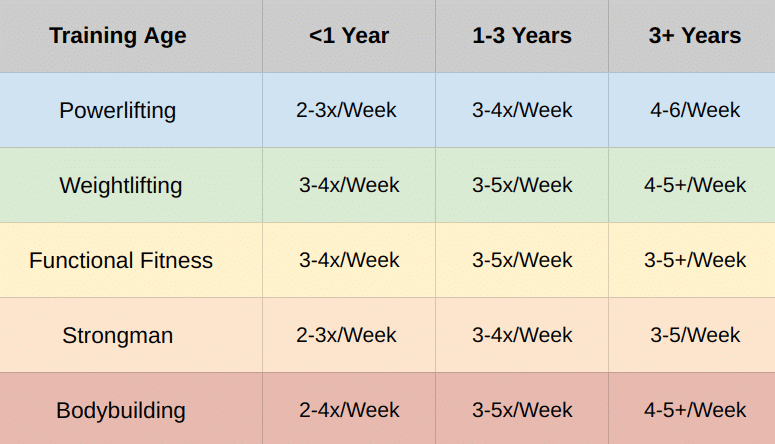Click the Weightlifting row label
This screenshot has height=444, width=775.
tap(131, 185)
